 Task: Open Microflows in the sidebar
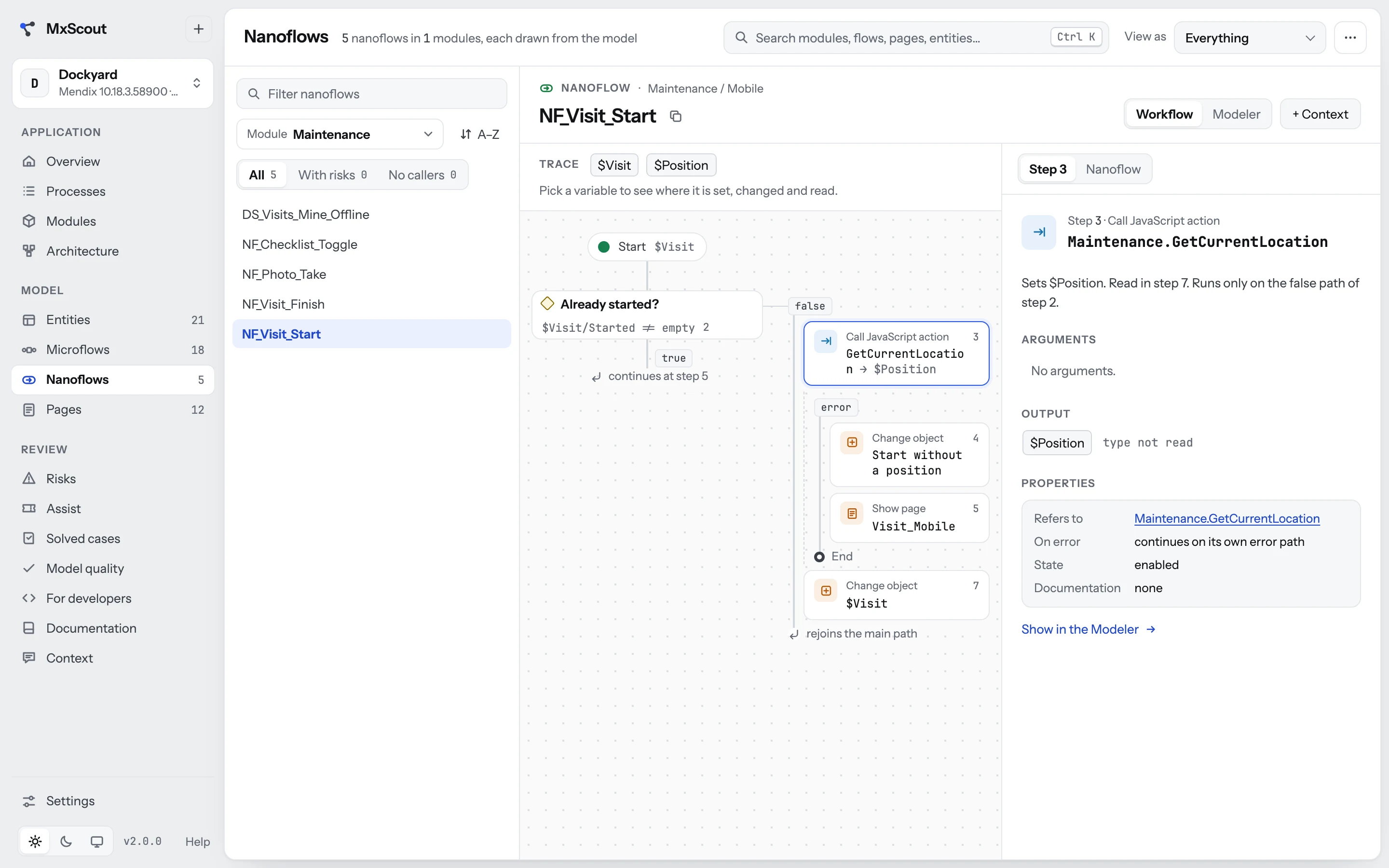[112, 350]
